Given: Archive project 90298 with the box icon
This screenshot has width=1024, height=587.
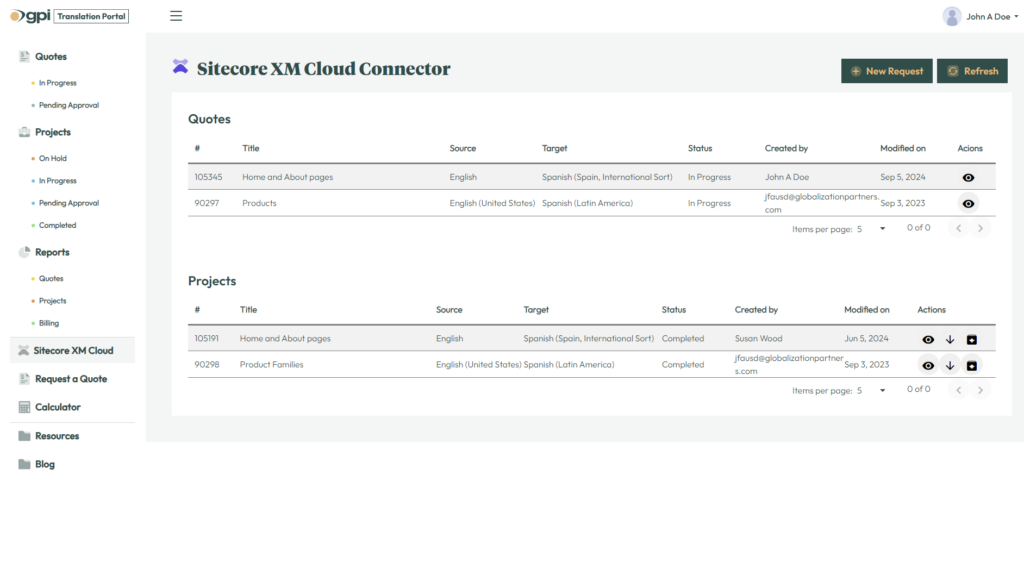Looking at the screenshot, I should coord(971,366).
